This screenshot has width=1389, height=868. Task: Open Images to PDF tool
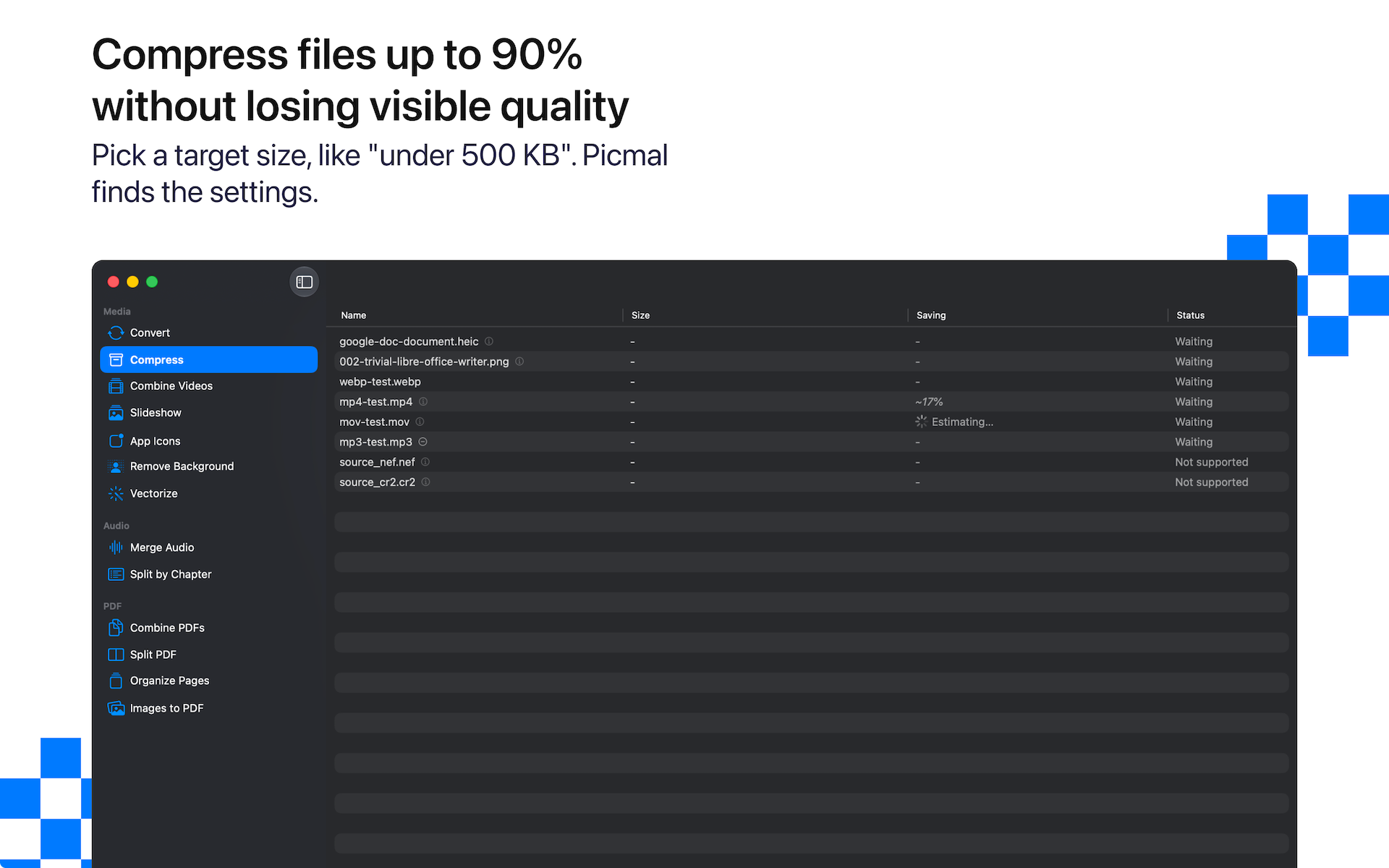coord(208,708)
